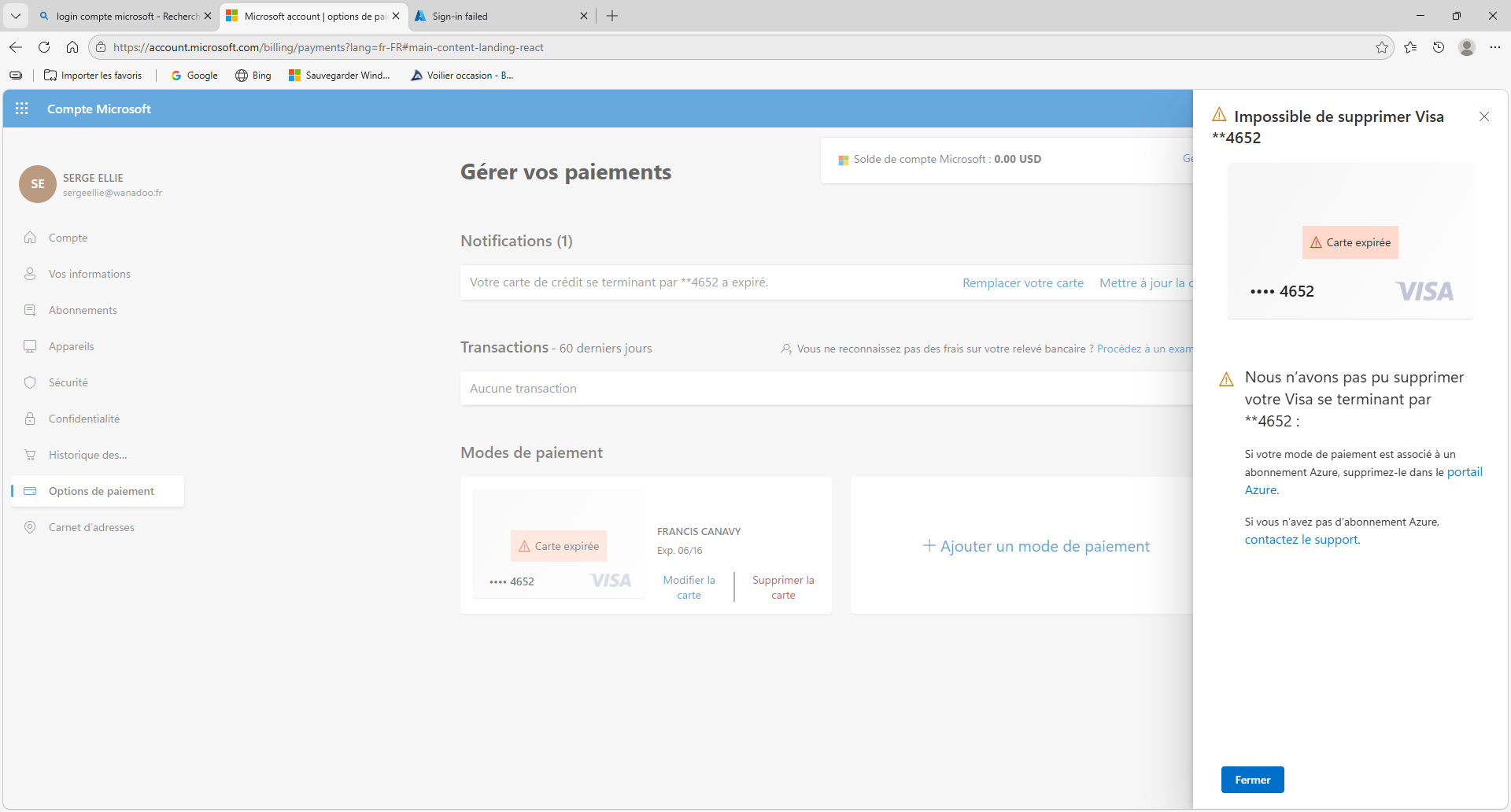Open Importer les favoris bookmark
The height and width of the screenshot is (812, 1511).
(93, 76)
